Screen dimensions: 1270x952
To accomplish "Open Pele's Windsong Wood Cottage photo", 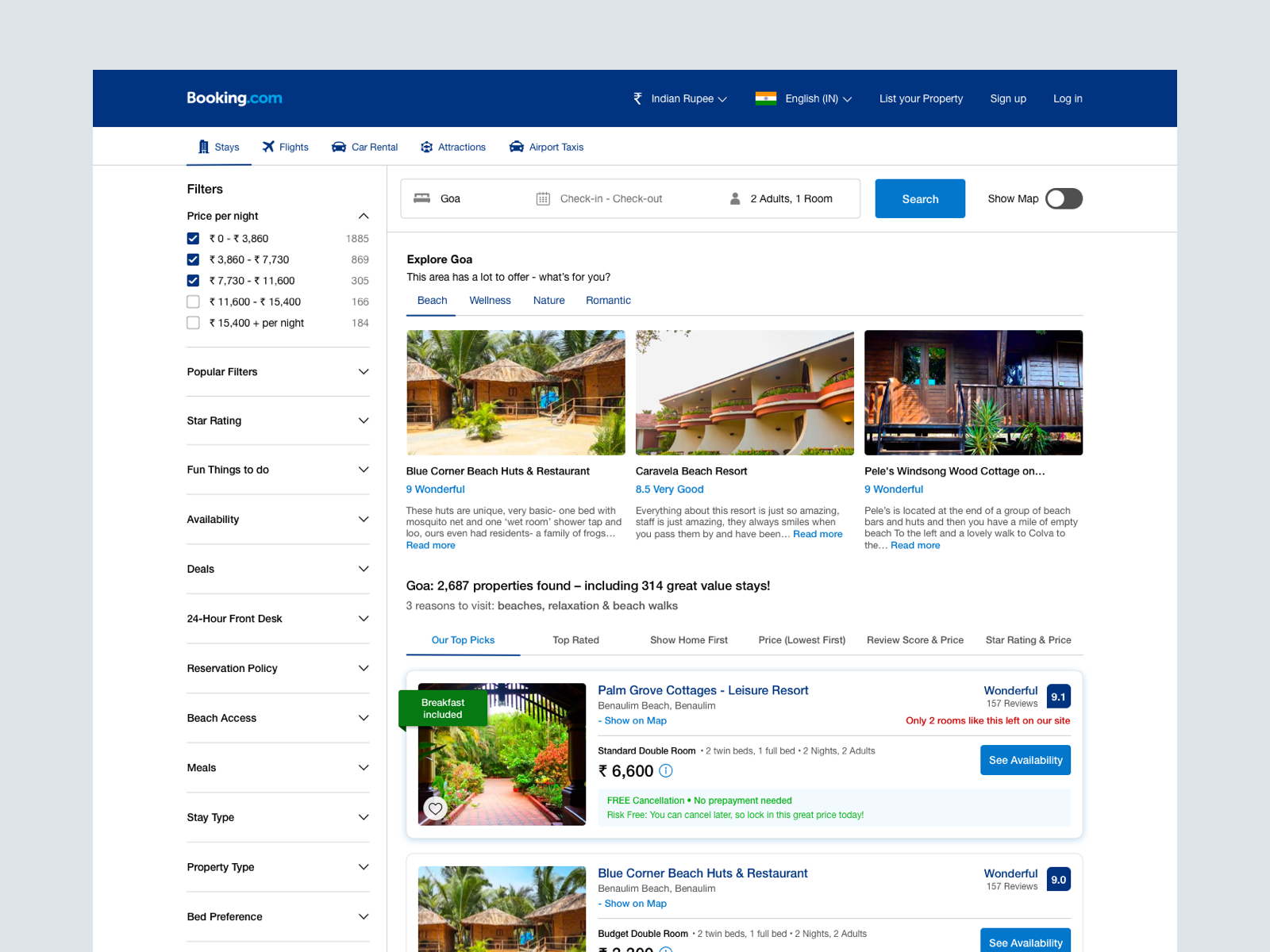I will tap(974, 393).
